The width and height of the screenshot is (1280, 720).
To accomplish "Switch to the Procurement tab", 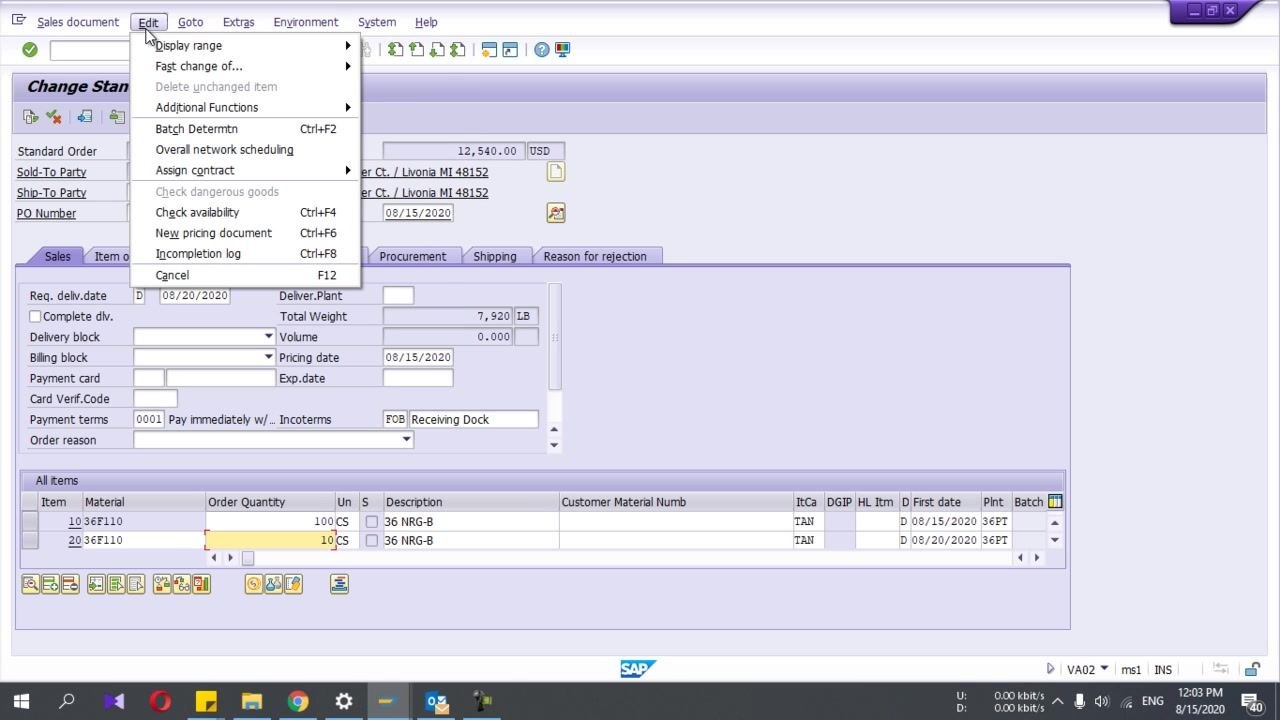I will [412, 256].
